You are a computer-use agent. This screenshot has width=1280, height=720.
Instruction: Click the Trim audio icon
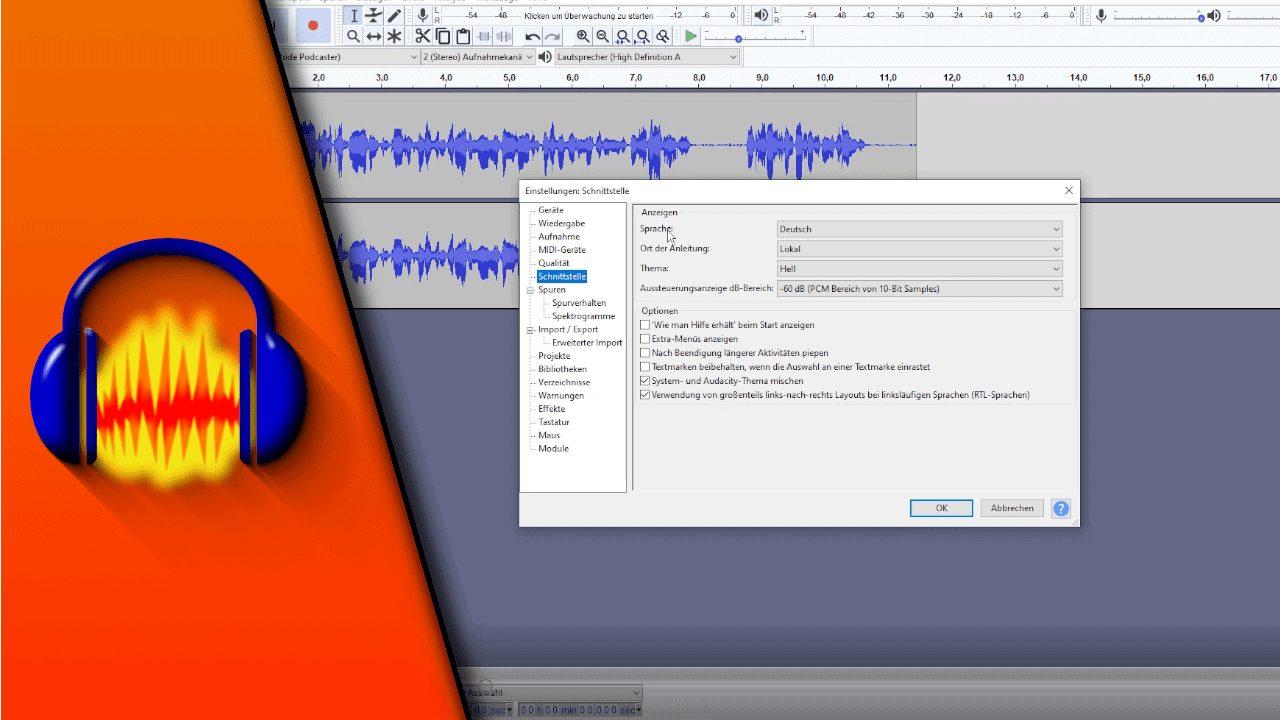(484, 36)
